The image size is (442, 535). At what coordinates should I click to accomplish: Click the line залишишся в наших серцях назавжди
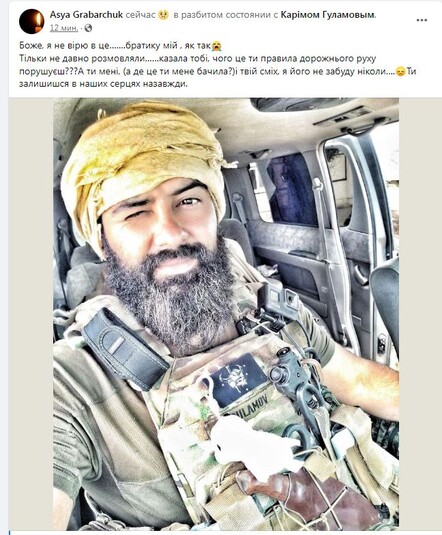click(103, 84)
